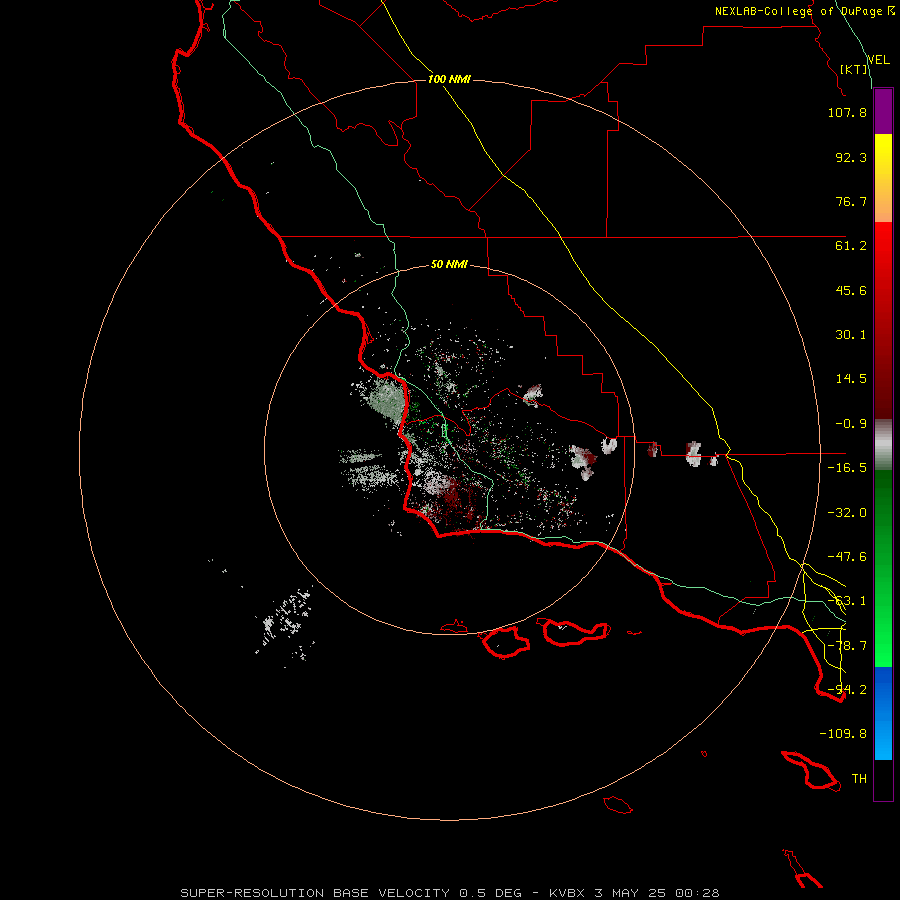Viewport: 900px width, 900px height.
Task: Click the TH label on the legend
Action: (x=859, y=779)
